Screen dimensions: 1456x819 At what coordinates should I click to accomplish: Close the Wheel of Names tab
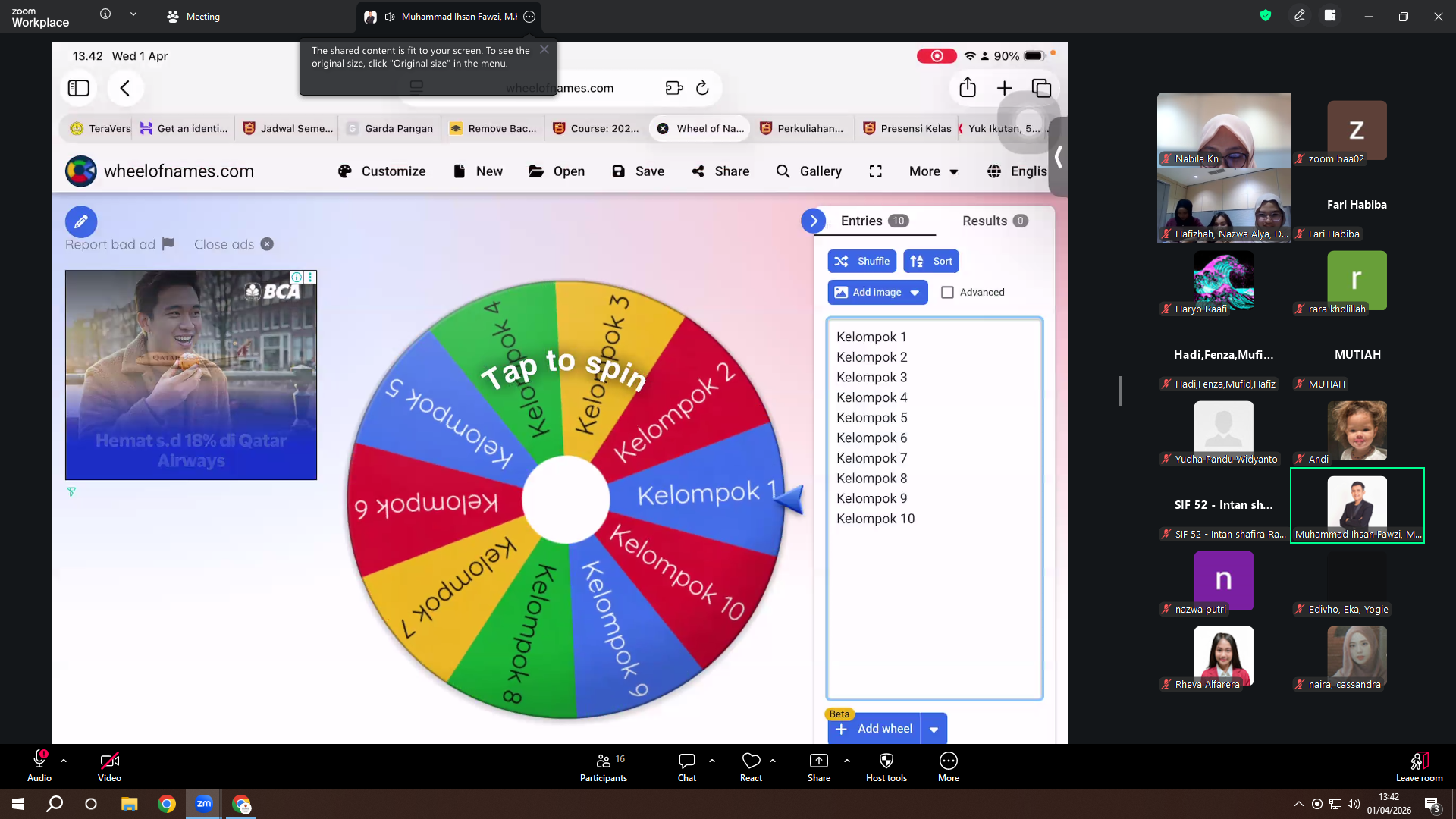pyautogui.click(x=663, y=128)
